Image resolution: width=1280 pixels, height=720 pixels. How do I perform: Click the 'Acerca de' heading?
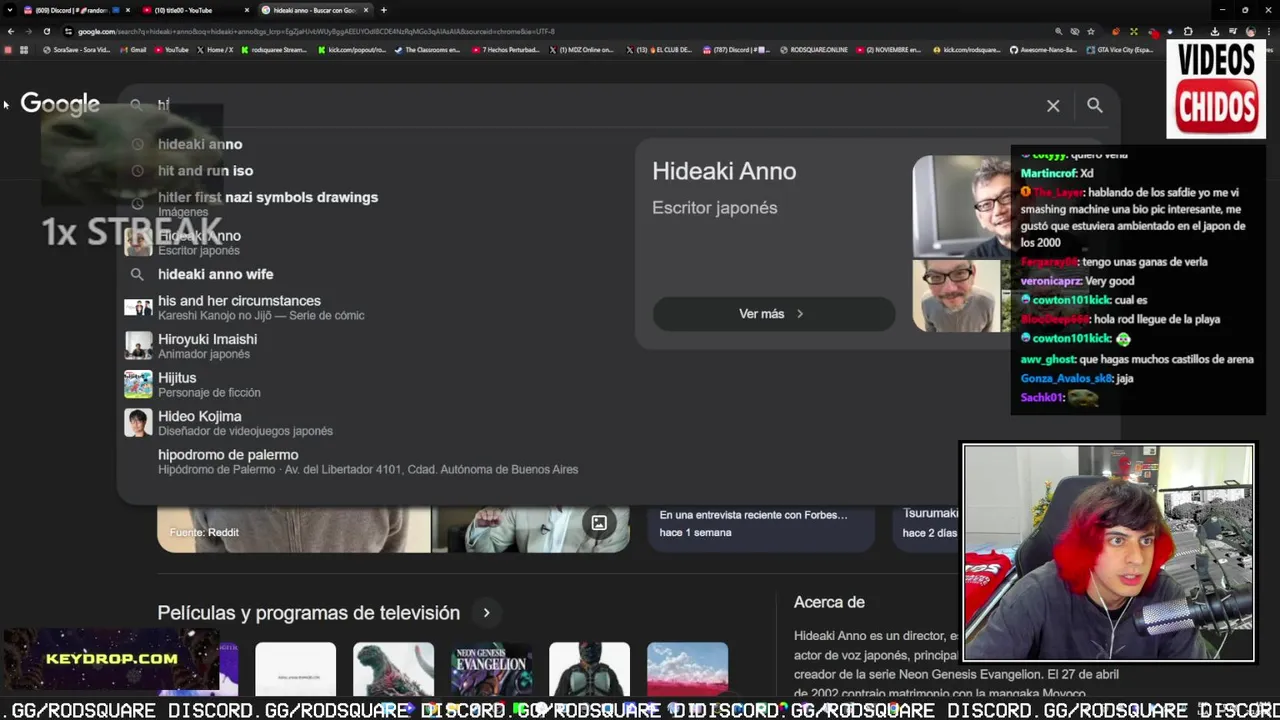(x=829, y=602)
